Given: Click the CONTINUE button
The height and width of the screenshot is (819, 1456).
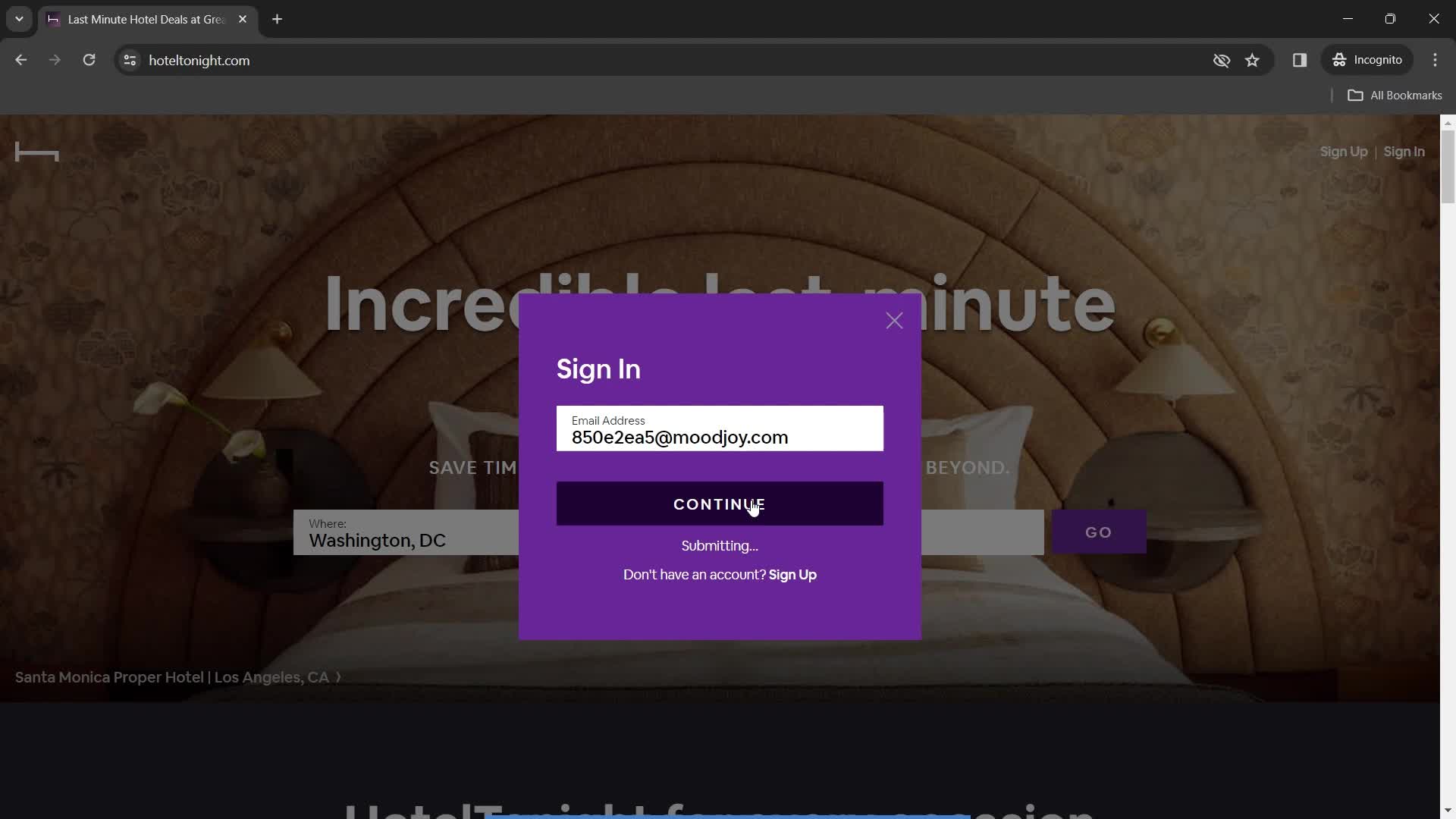Looking at the screenshot, I should click(x=720, y=504).
